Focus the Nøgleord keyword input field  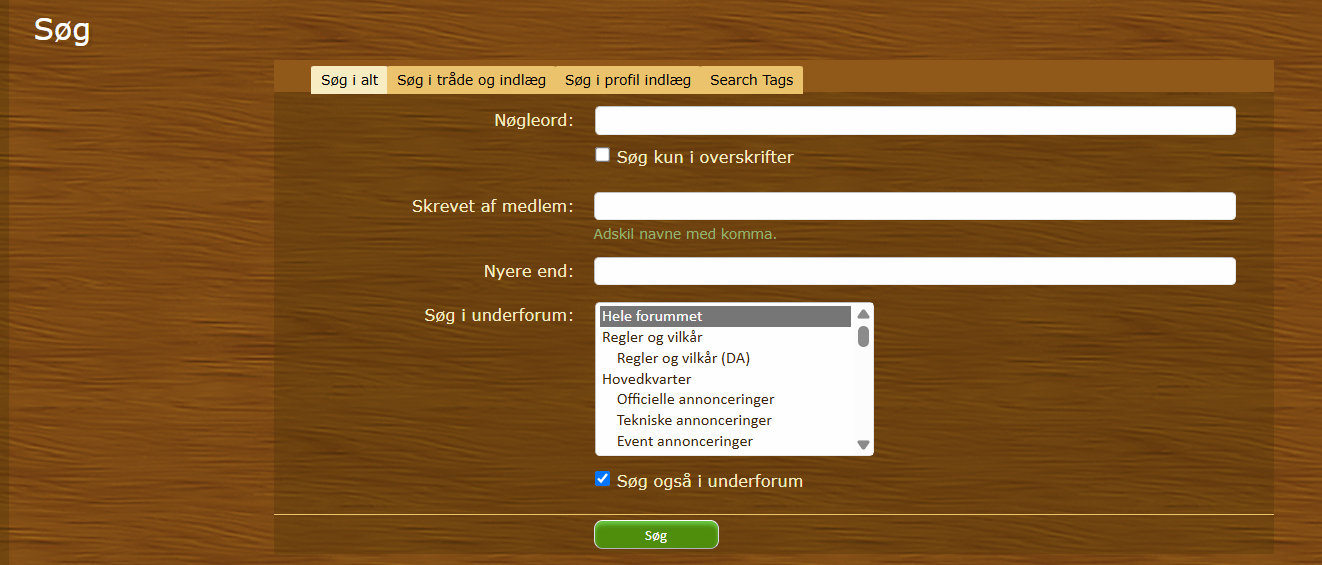[915, 121]
